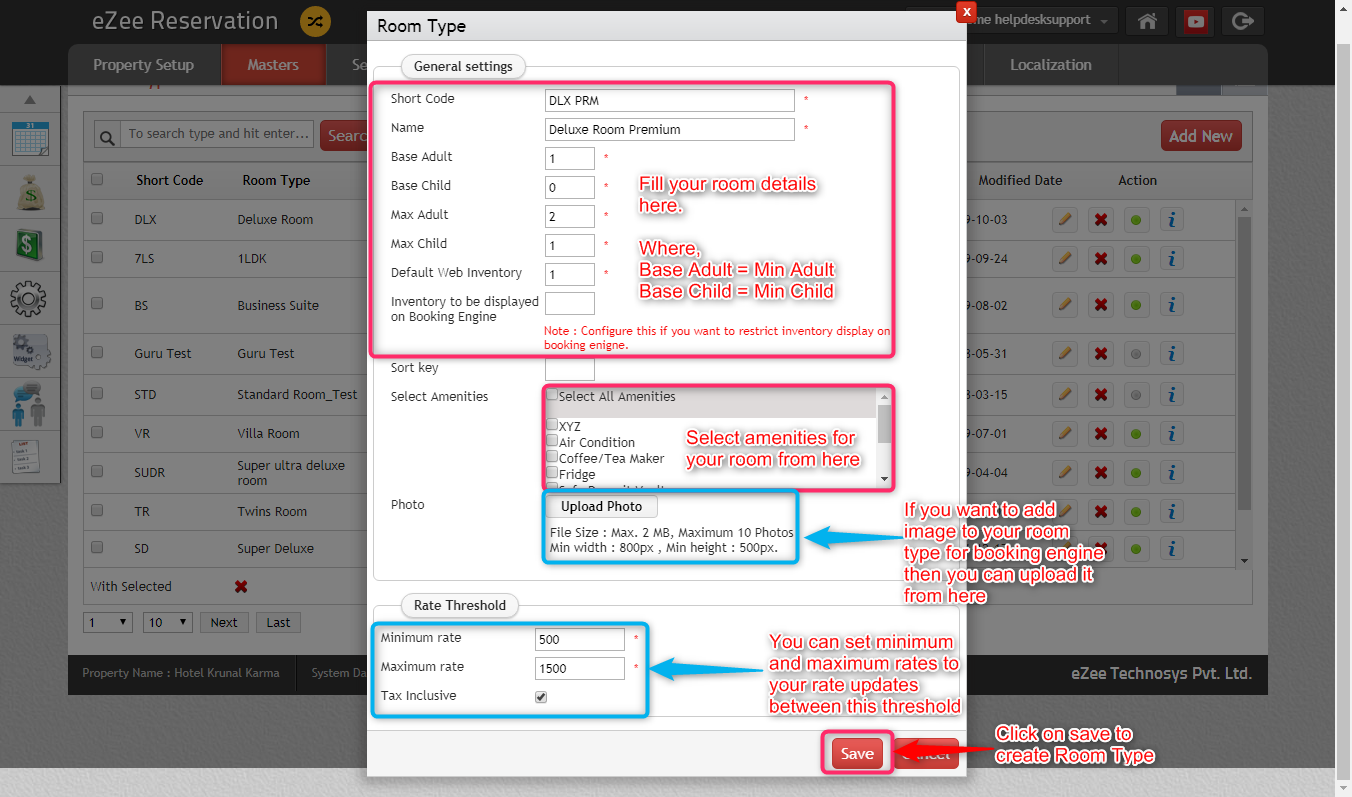Screen dimensions: 1352x797
Task: Select the green dollar icon in sidebar
Action: pyautogui.click(x=30, y=245)
